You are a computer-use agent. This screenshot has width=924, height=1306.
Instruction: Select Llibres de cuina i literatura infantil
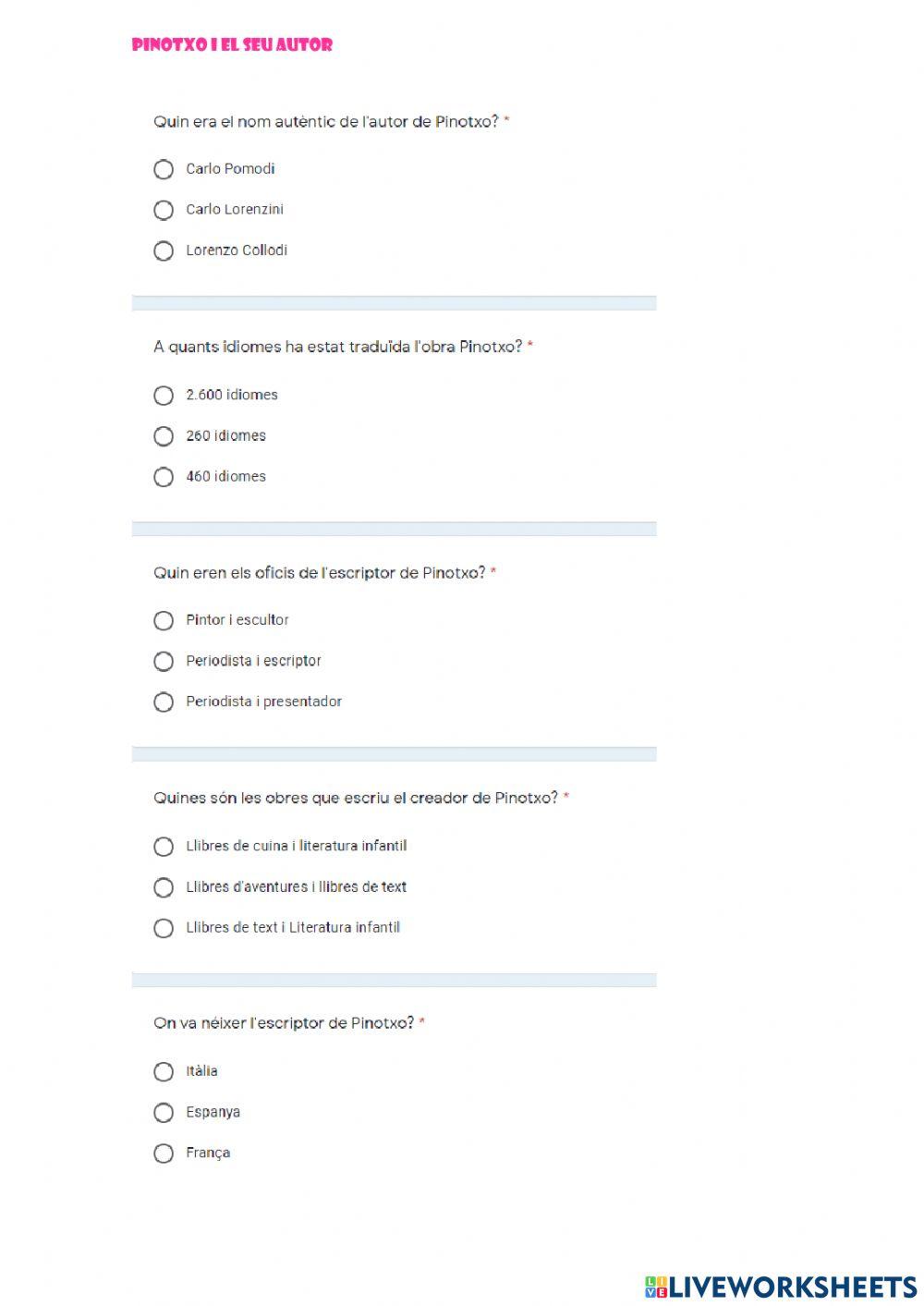pos(164,847)
